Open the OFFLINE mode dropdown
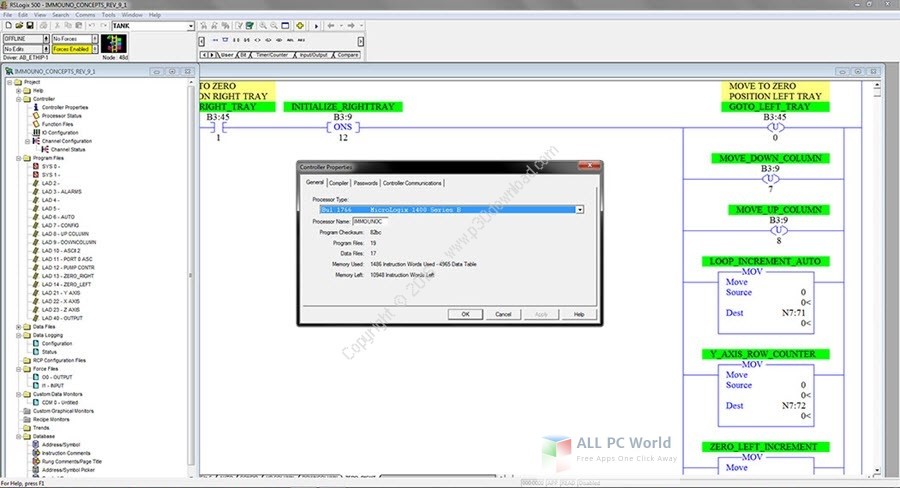The height and width of the screenshot is (488, 900). [x=46, y=39]
